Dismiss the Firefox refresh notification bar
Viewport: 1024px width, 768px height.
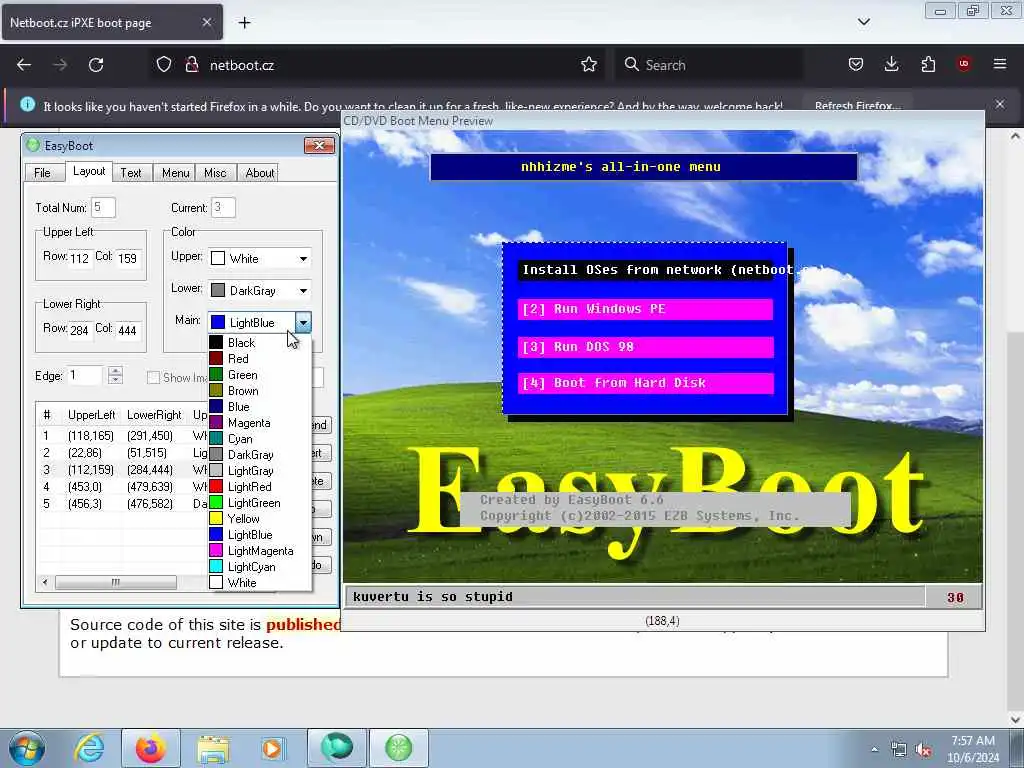tap(1000, 104)
